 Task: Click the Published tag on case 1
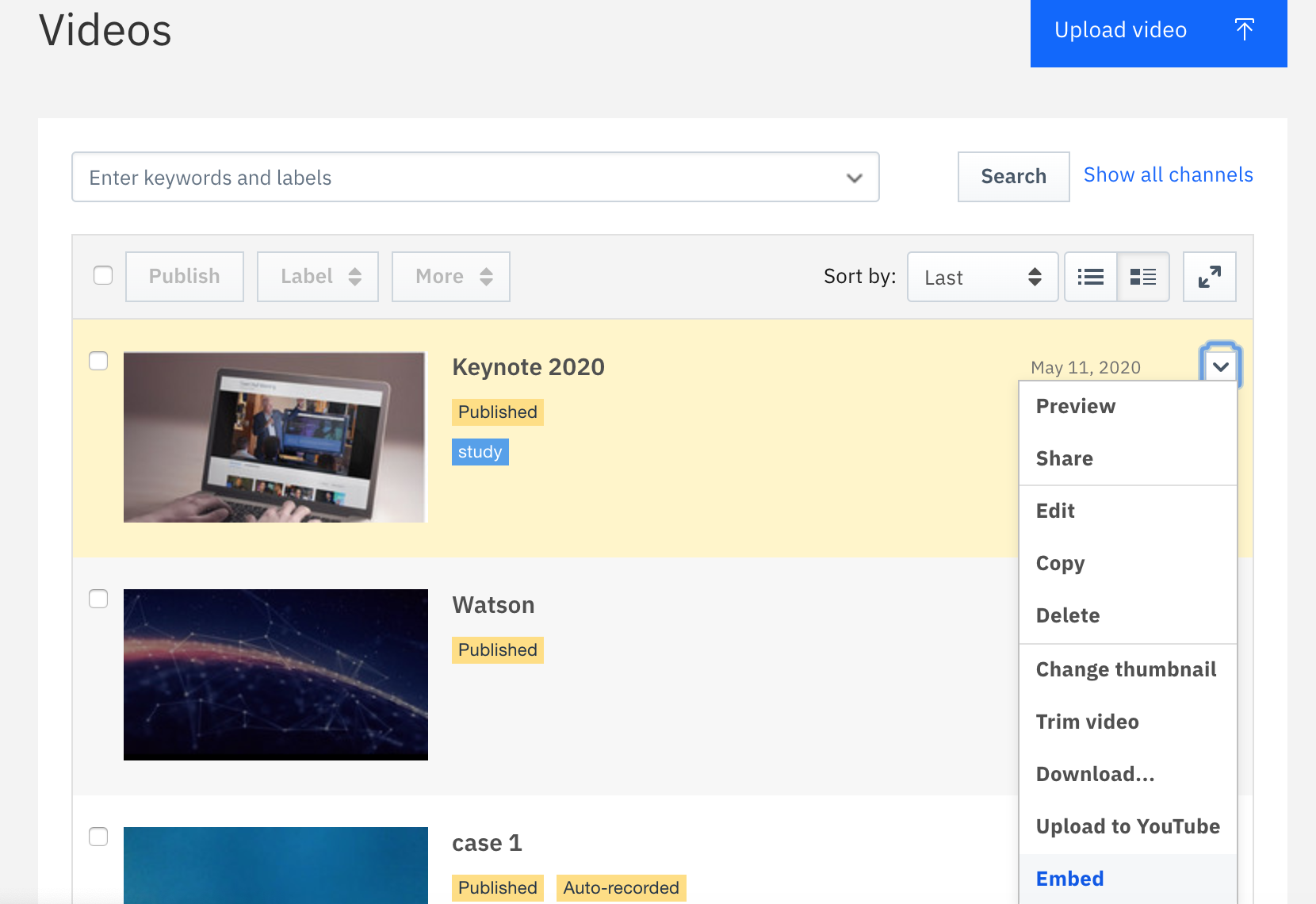(498, 888)
